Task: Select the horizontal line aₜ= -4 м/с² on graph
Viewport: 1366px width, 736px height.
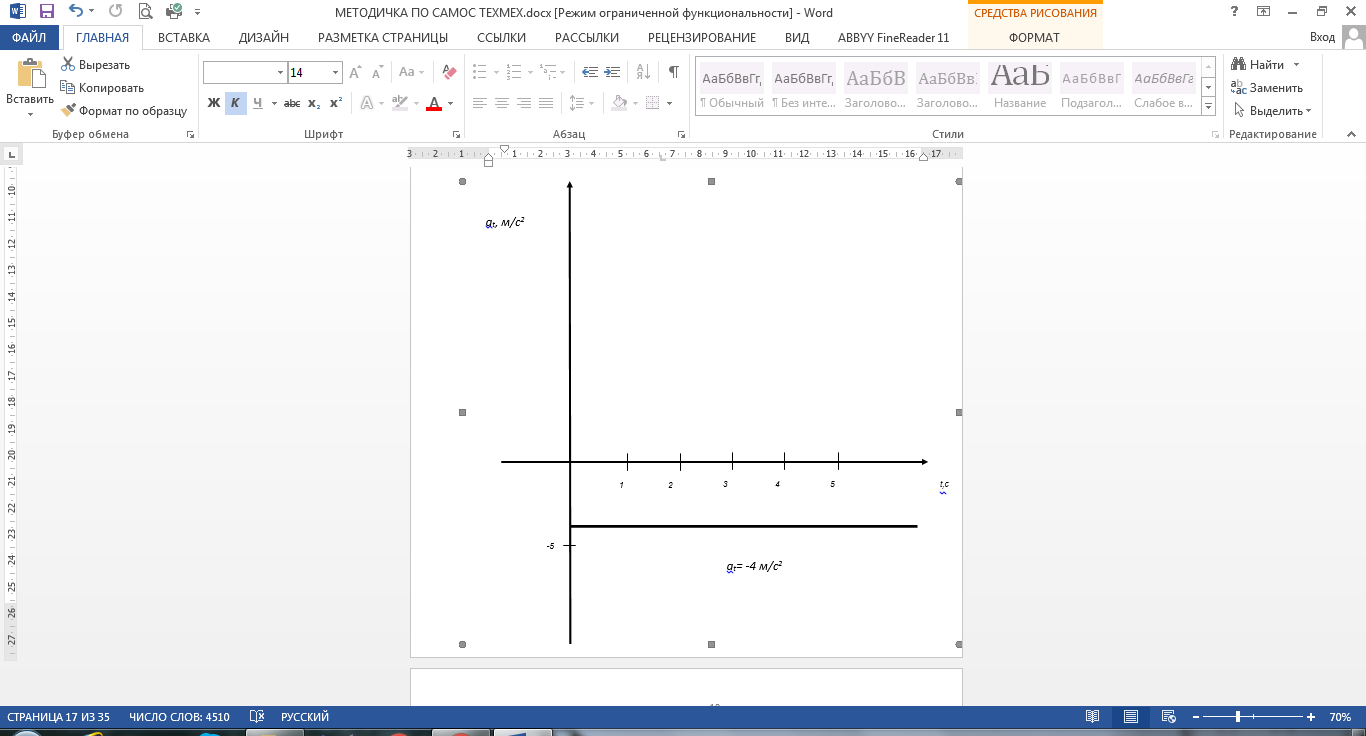Action: coord(743,526)
